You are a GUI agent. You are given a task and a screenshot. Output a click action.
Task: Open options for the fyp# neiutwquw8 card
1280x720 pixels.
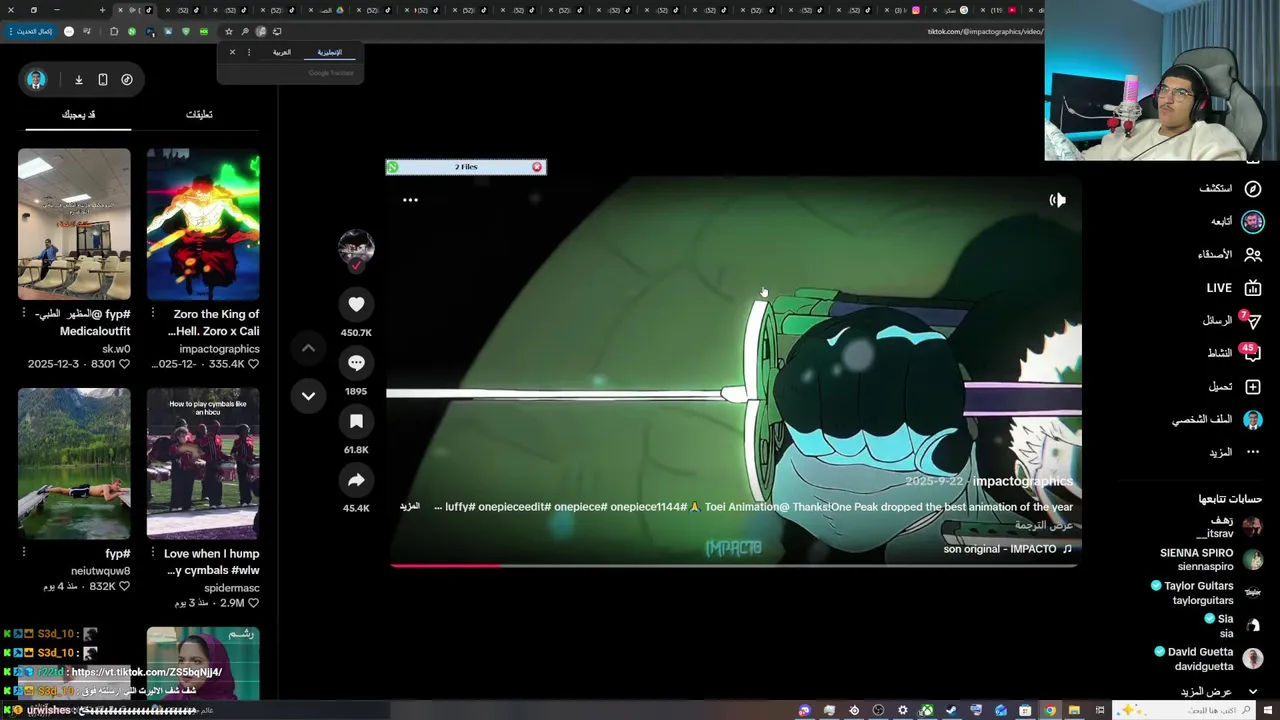(24, 552)
